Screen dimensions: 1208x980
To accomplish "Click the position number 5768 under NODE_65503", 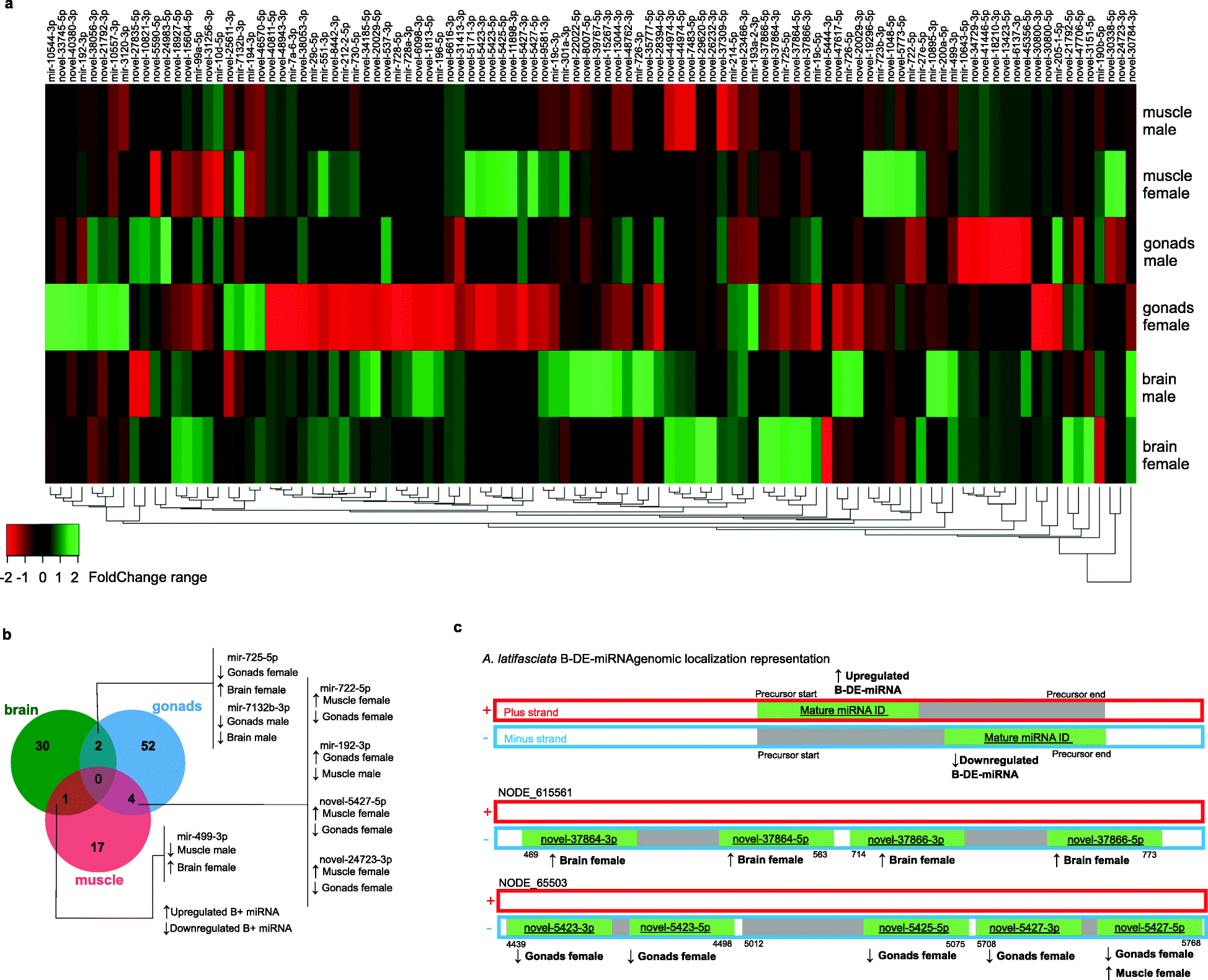I will (1191, 943).
